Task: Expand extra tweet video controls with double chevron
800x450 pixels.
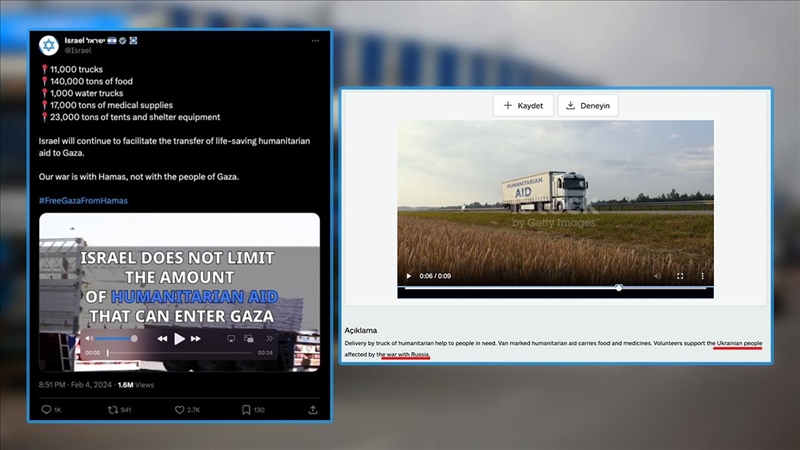Action: (269, 339)
